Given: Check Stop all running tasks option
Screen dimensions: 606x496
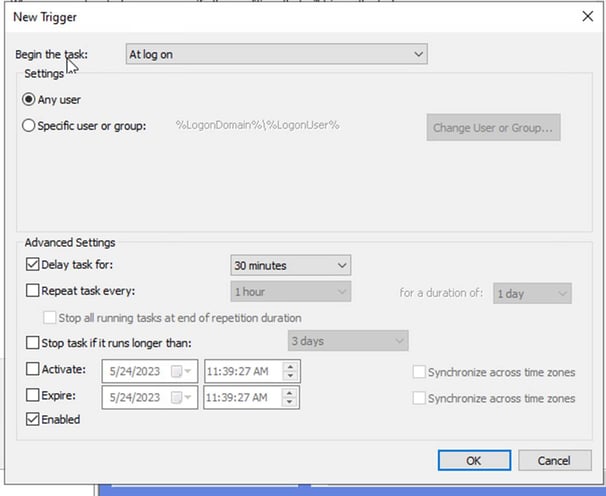Looking at the screenshot, I should (x=49, y=318).
